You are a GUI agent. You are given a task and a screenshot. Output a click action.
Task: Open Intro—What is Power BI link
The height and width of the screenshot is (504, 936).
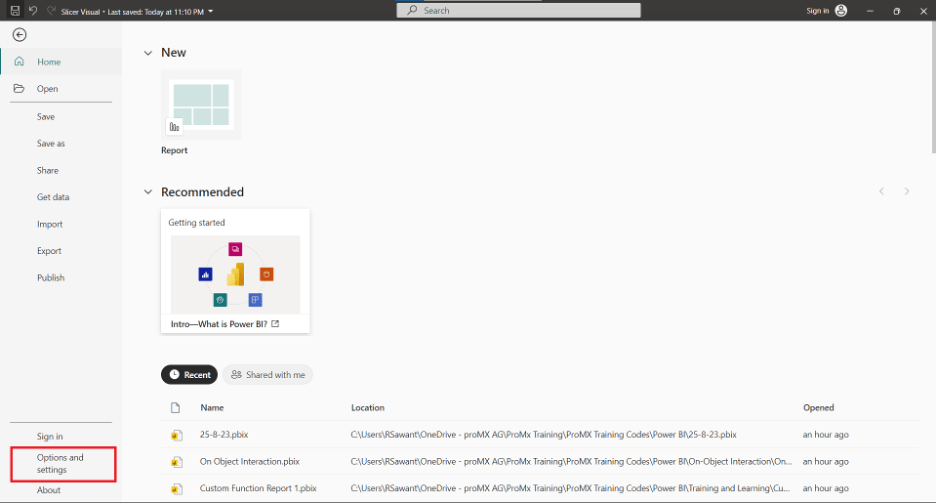[x=225, y=324]
